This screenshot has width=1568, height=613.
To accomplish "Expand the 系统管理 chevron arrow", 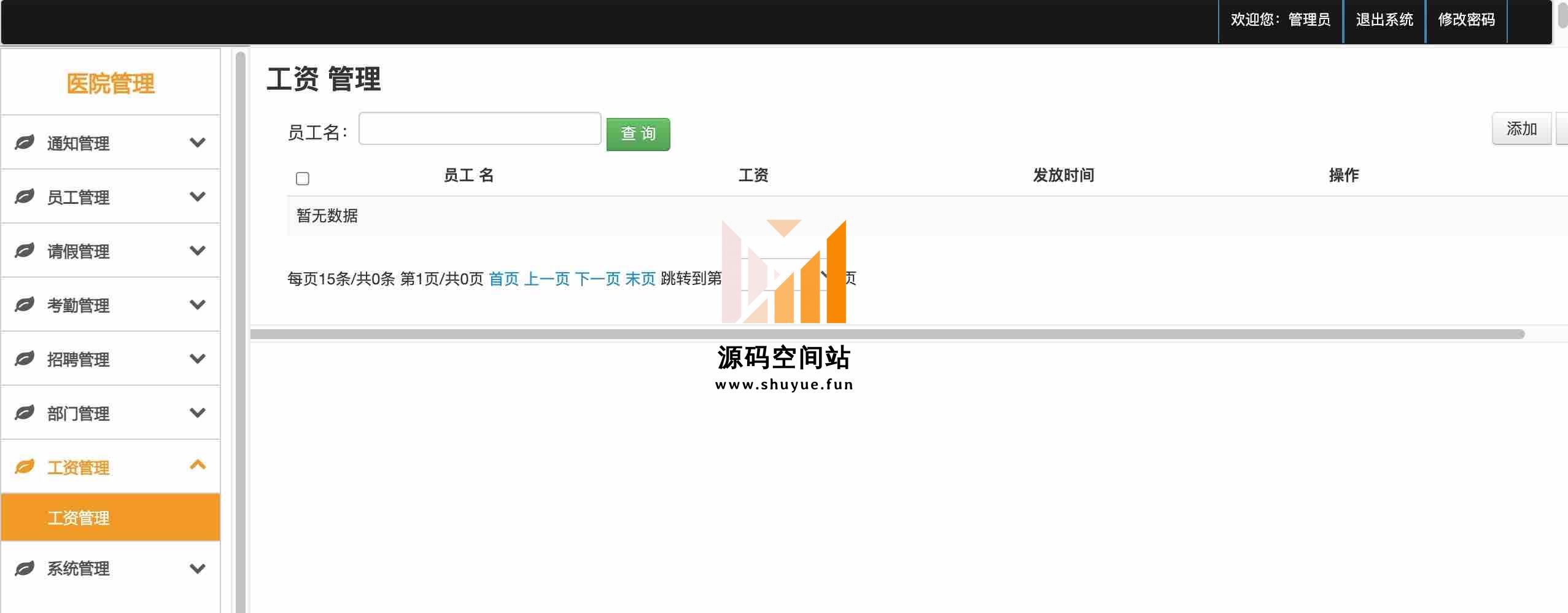I will coord(197,569).
